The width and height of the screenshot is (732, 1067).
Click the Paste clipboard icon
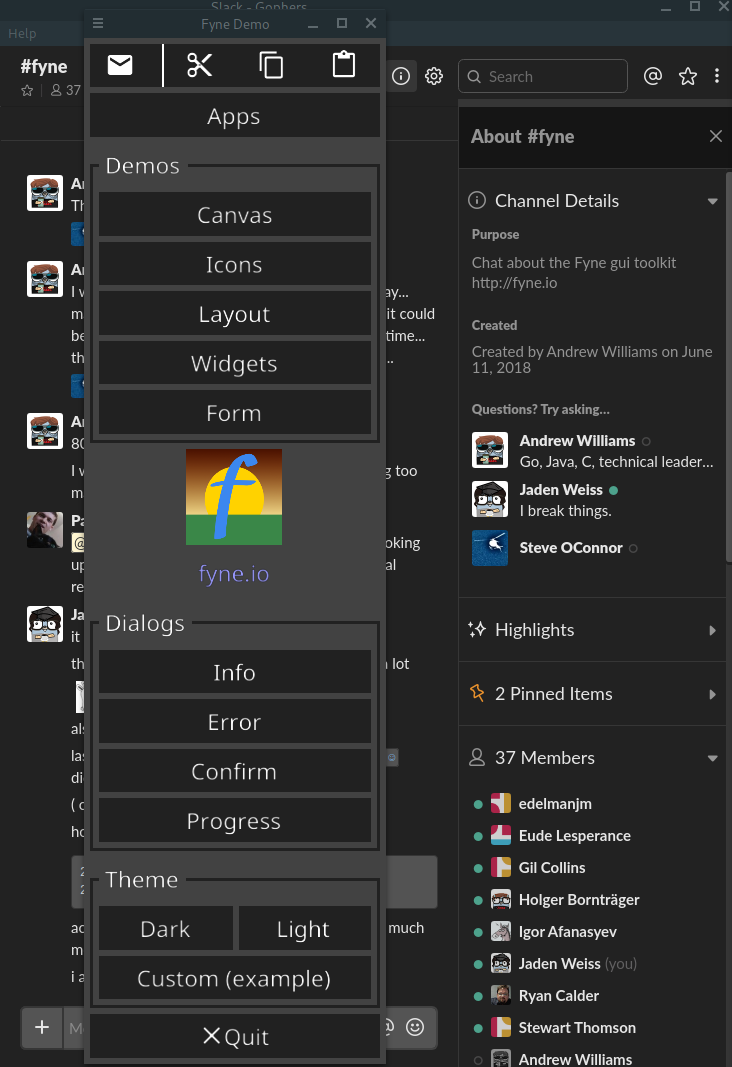point(343,64)
